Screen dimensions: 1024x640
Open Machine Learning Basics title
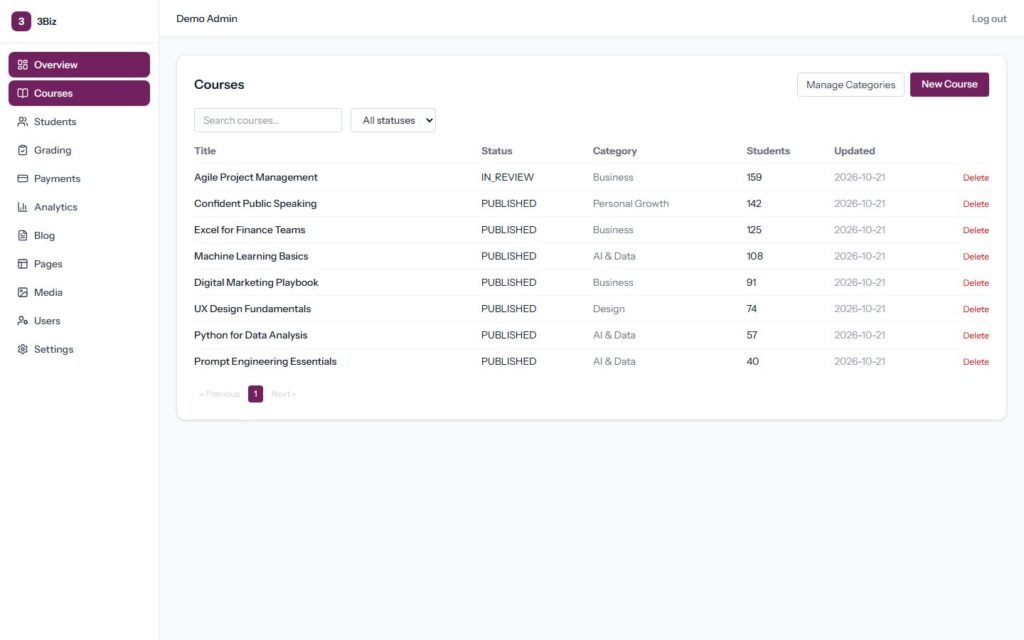[x=251, y=256]
